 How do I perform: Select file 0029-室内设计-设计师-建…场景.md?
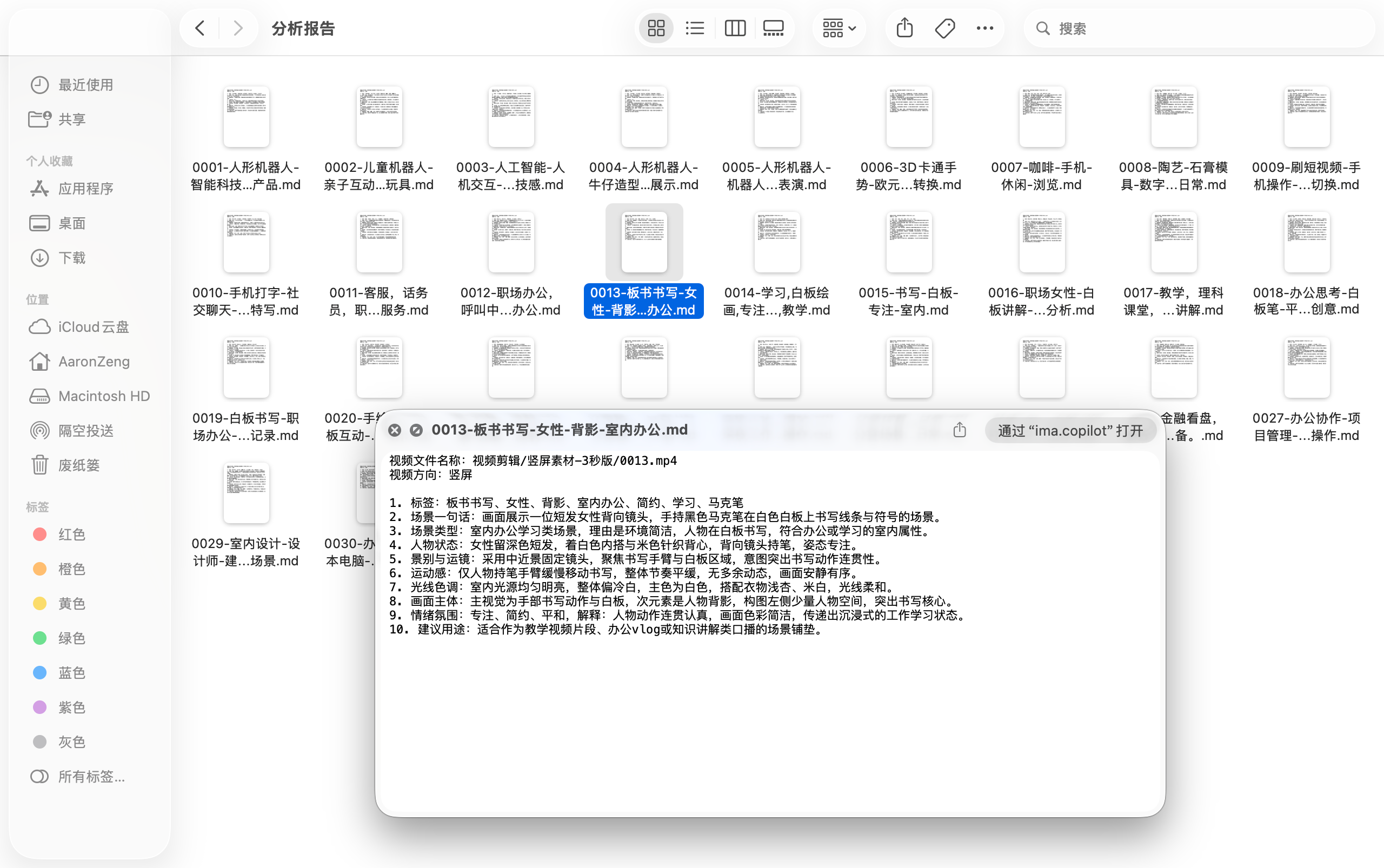pyautogui.click(x=246, y=516)
